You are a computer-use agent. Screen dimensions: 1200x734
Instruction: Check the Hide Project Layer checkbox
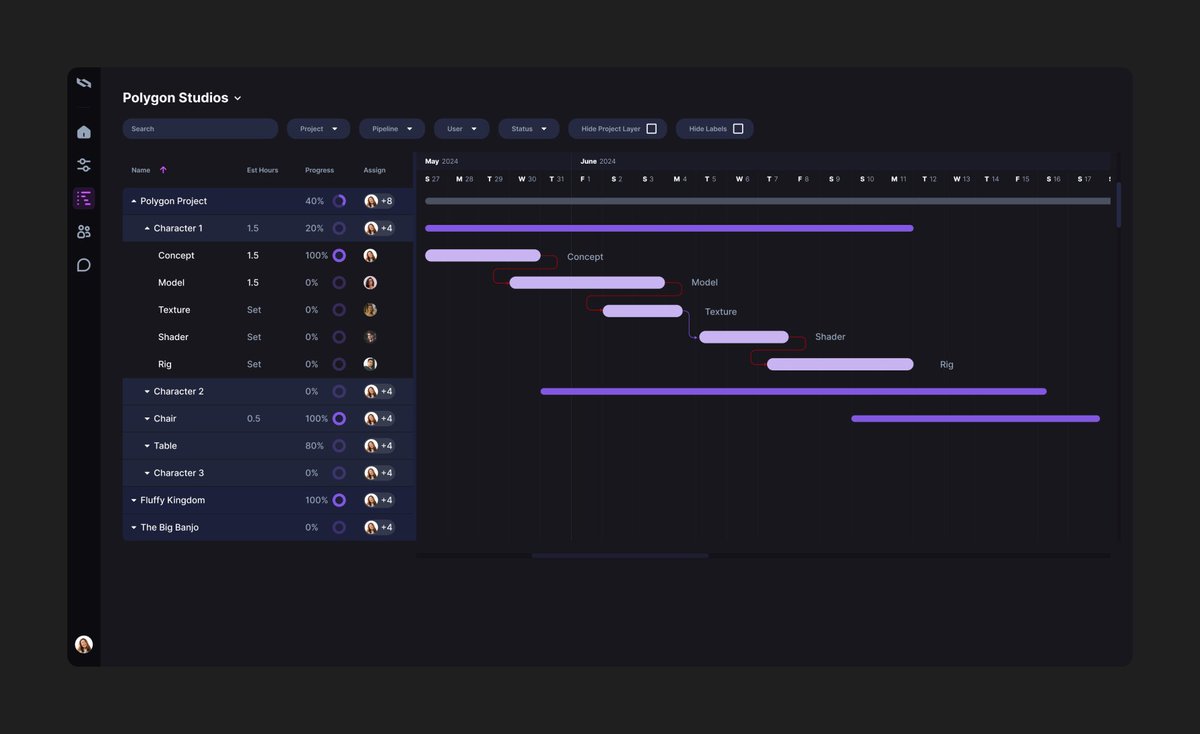point(652,129)
